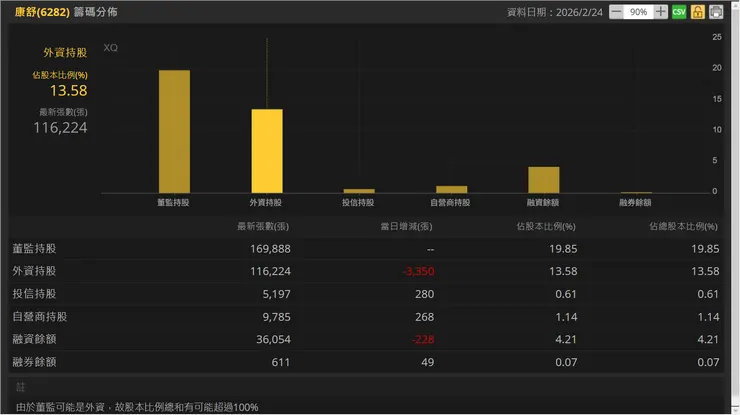
Task: Click the orange unlock padlock icon
Action: pos(697,12)
